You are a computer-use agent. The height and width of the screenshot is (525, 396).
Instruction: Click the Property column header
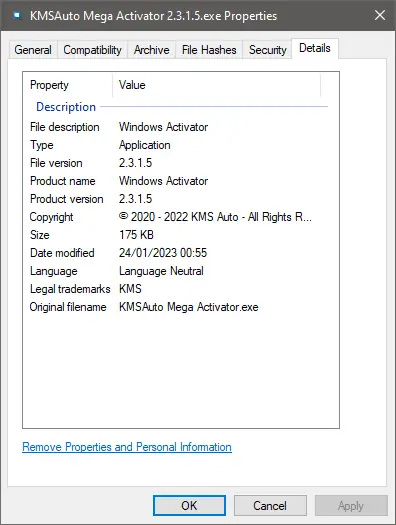click(68, 85)
